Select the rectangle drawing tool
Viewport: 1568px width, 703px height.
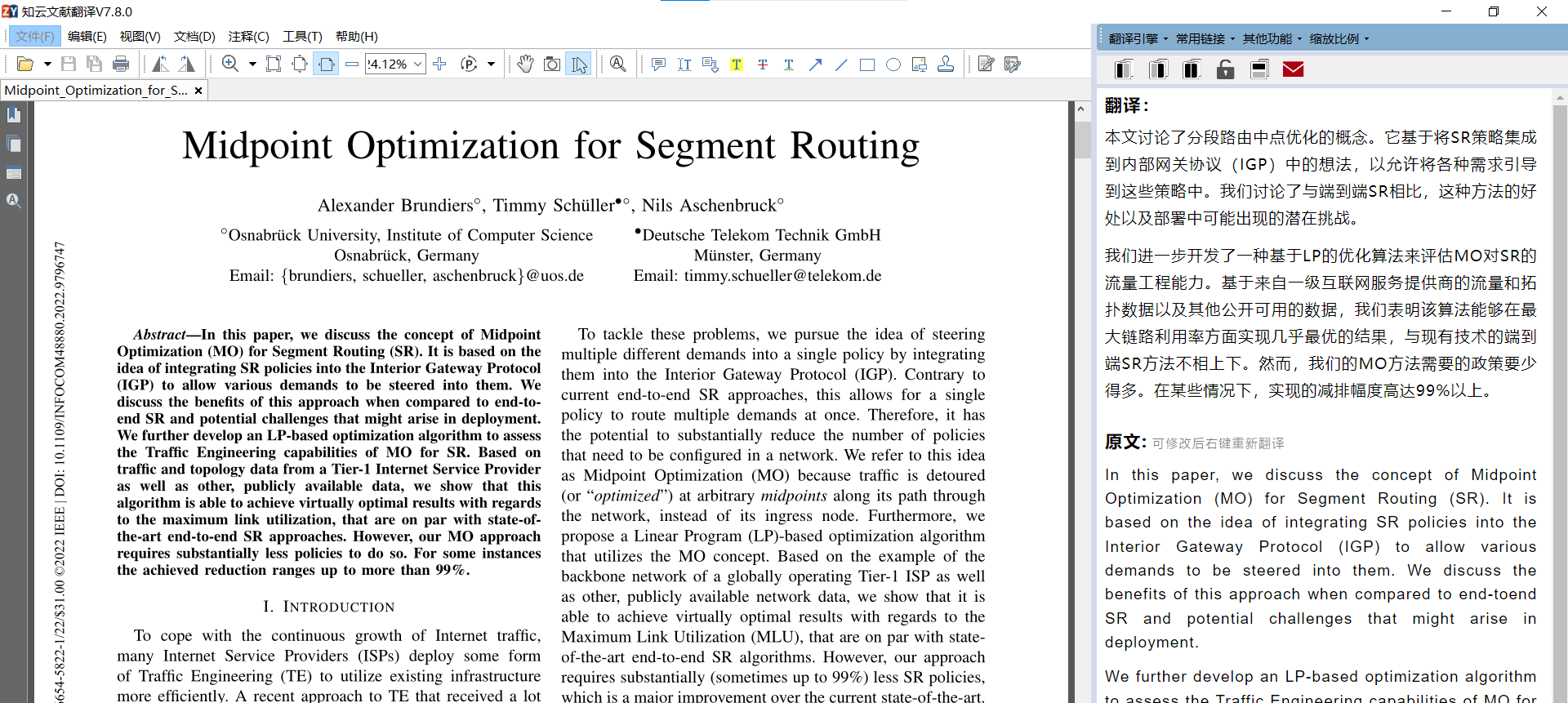coord(867,65)
